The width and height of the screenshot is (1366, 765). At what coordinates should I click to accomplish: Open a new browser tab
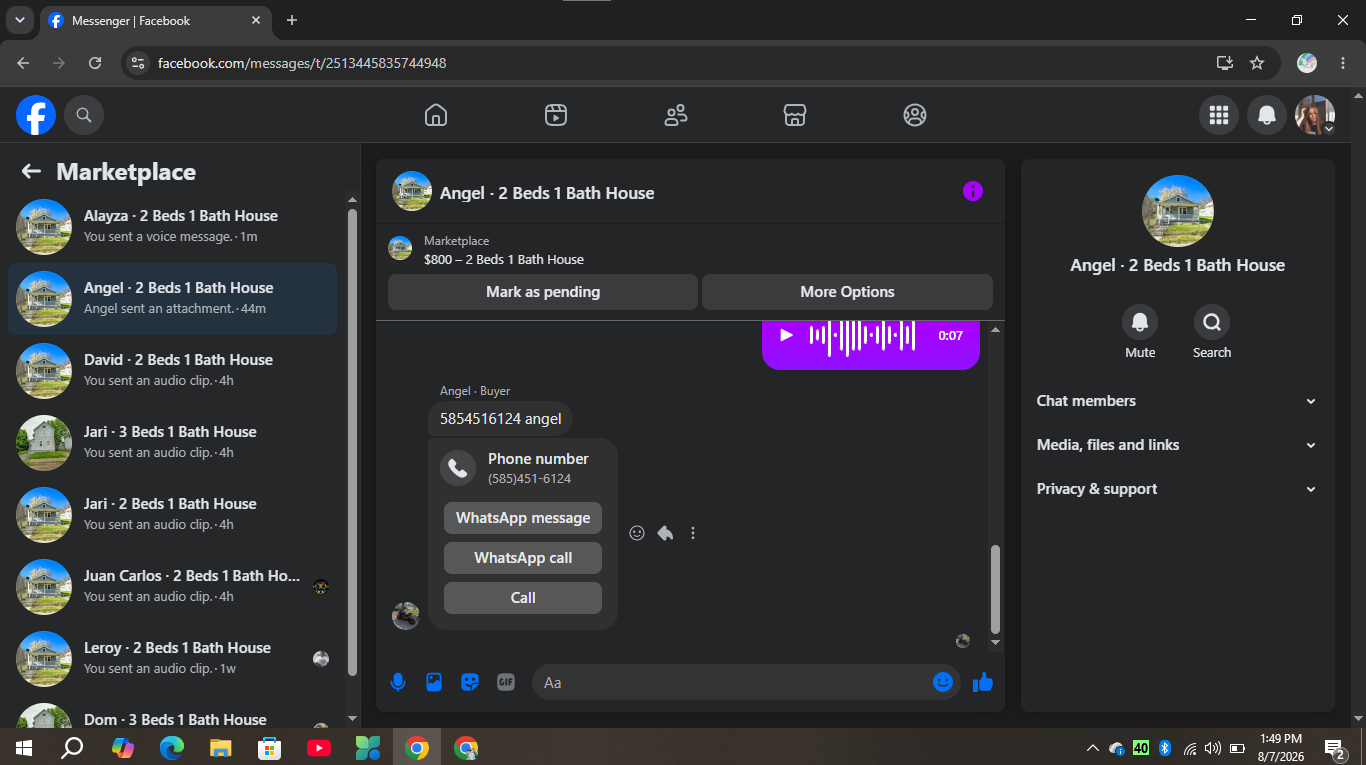pyautogui.click(x=292, y=20)
